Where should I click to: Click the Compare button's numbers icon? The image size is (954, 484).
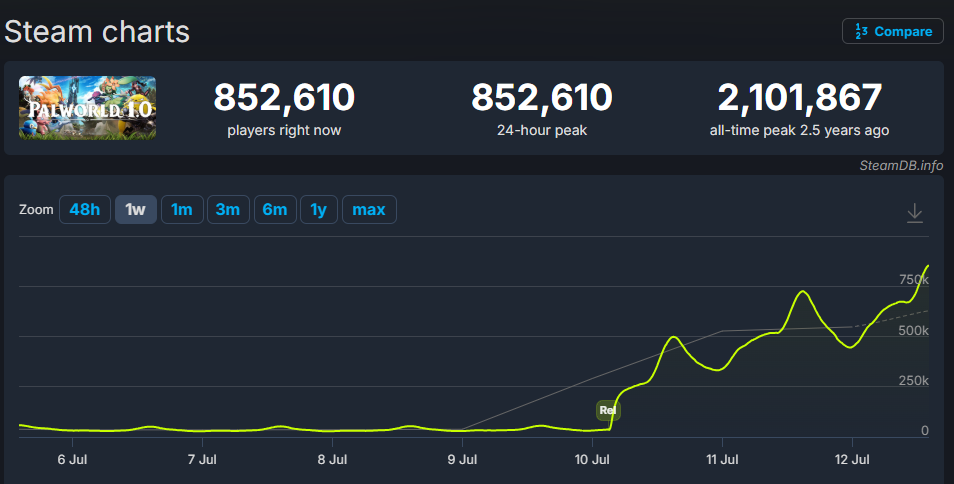tap(861, 31)
